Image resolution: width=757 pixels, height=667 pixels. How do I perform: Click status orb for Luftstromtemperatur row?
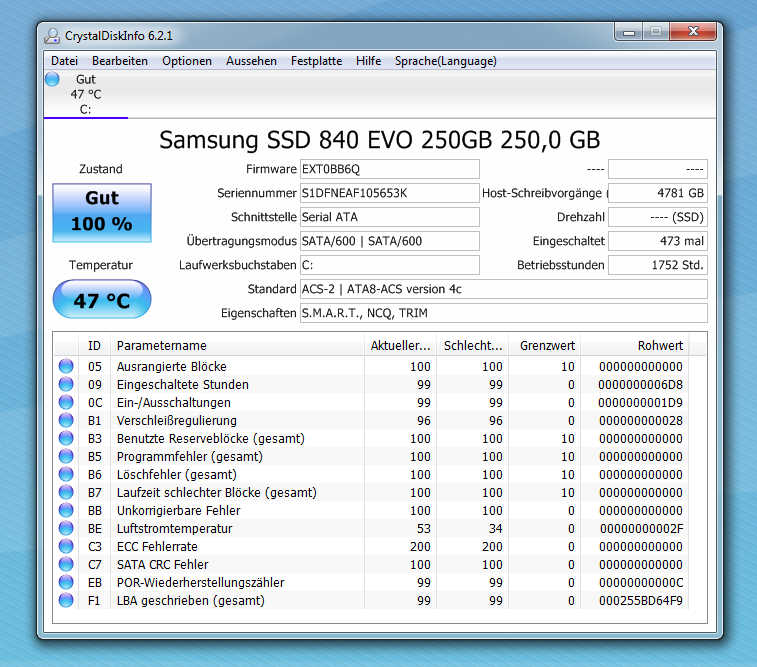tap(66, 528)
